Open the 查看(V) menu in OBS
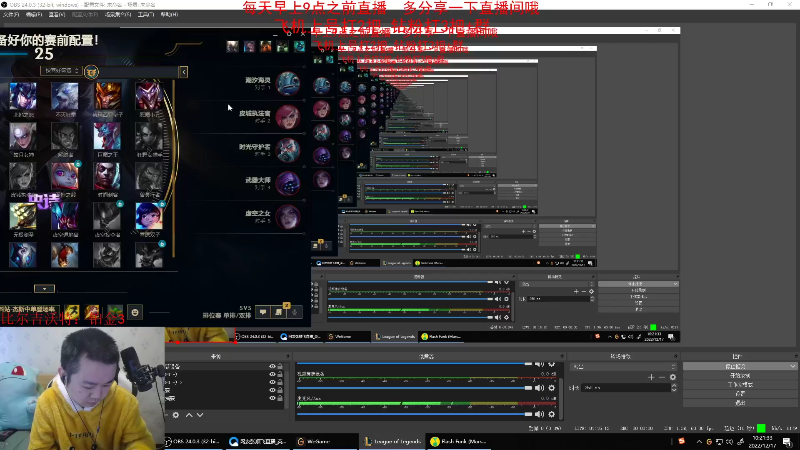 pos(57,15)
